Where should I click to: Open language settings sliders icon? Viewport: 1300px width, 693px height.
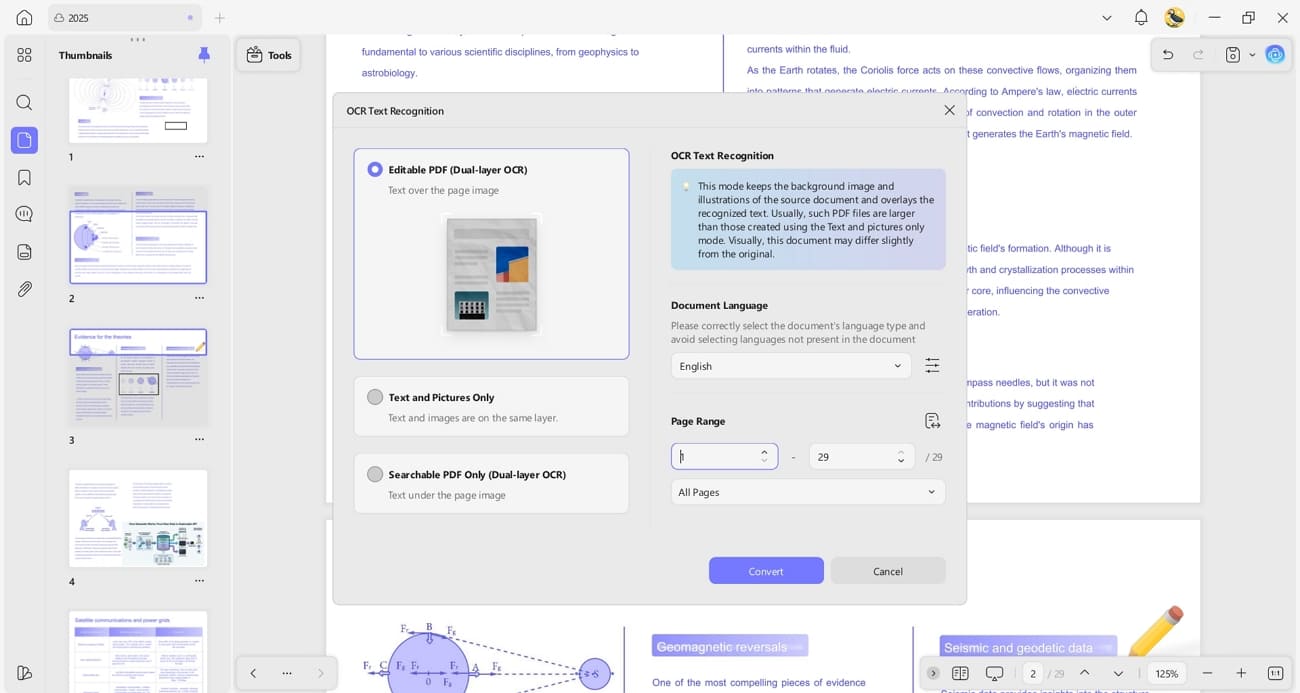pyautogui.click(x=932, y=366)
